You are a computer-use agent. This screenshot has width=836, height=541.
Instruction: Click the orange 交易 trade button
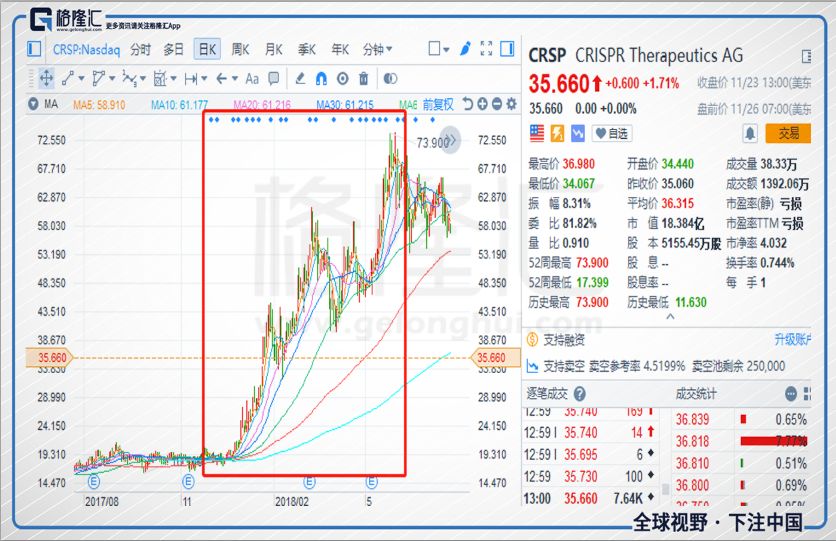point(788,133)
